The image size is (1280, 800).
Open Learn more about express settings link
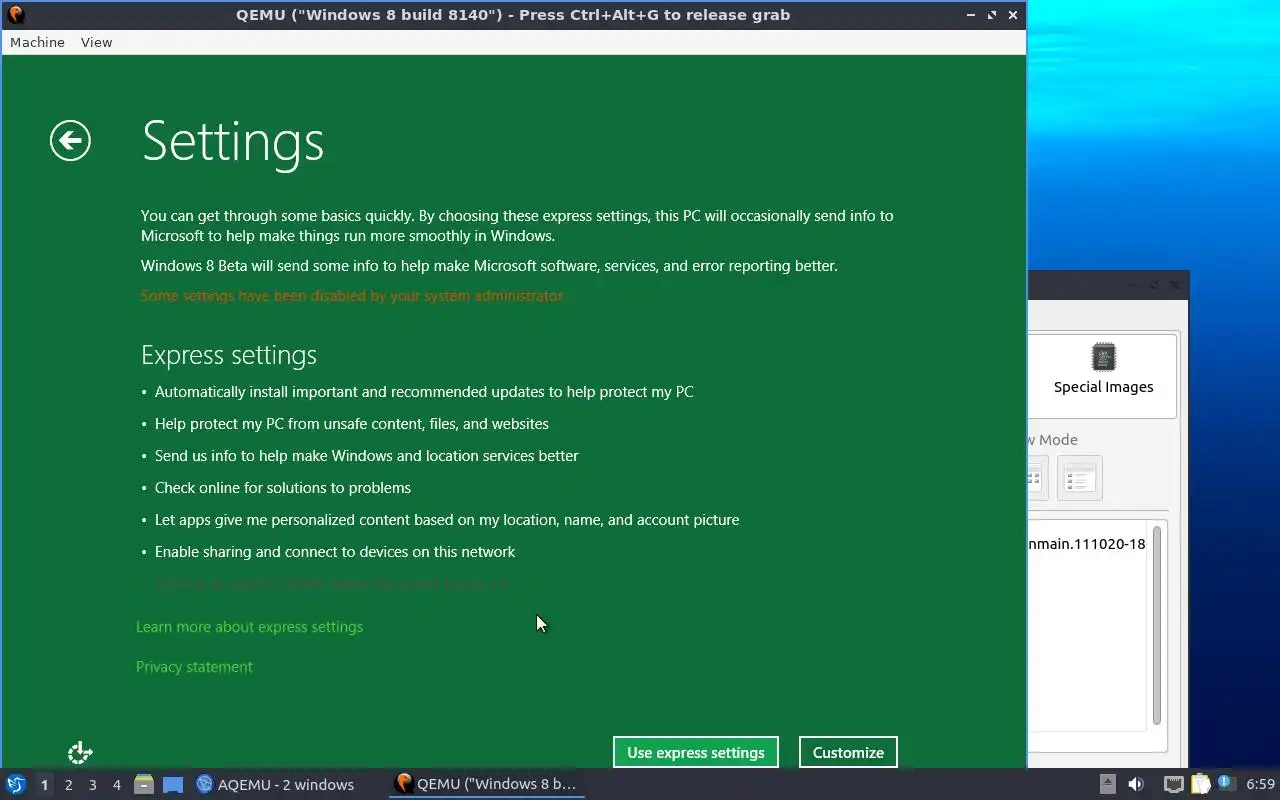[x=249, y=627]
